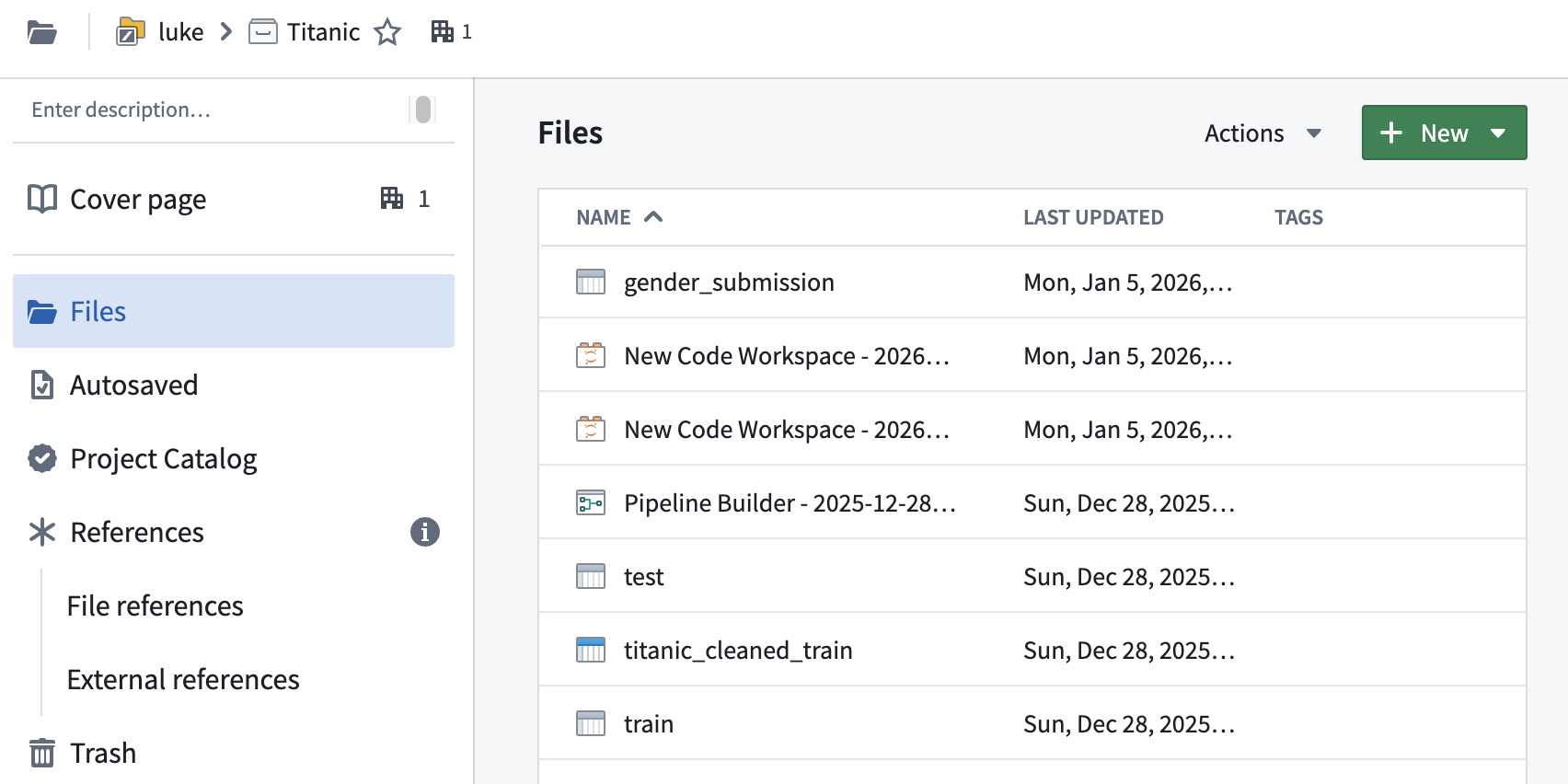Click the Project Catalog verified badge icon

[42, 457]
